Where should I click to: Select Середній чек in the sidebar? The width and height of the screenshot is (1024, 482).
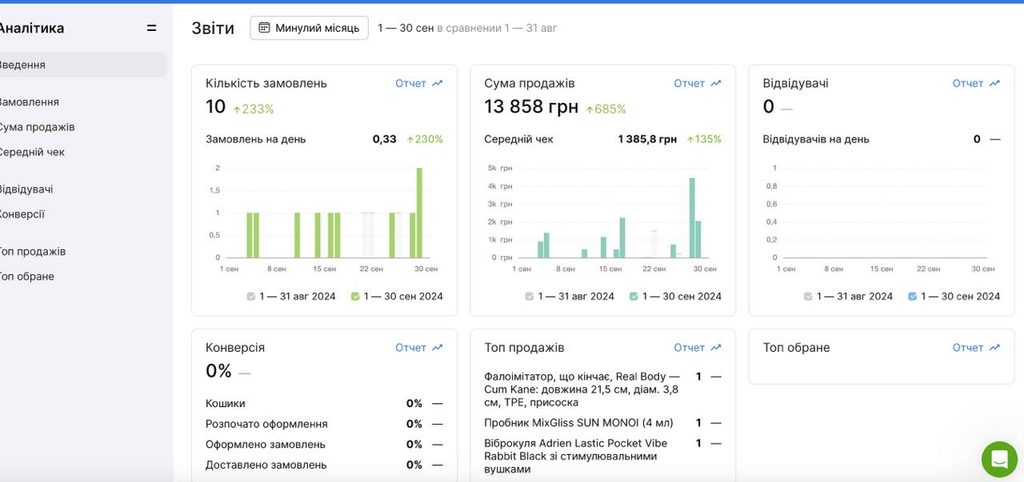click(32, 152)
